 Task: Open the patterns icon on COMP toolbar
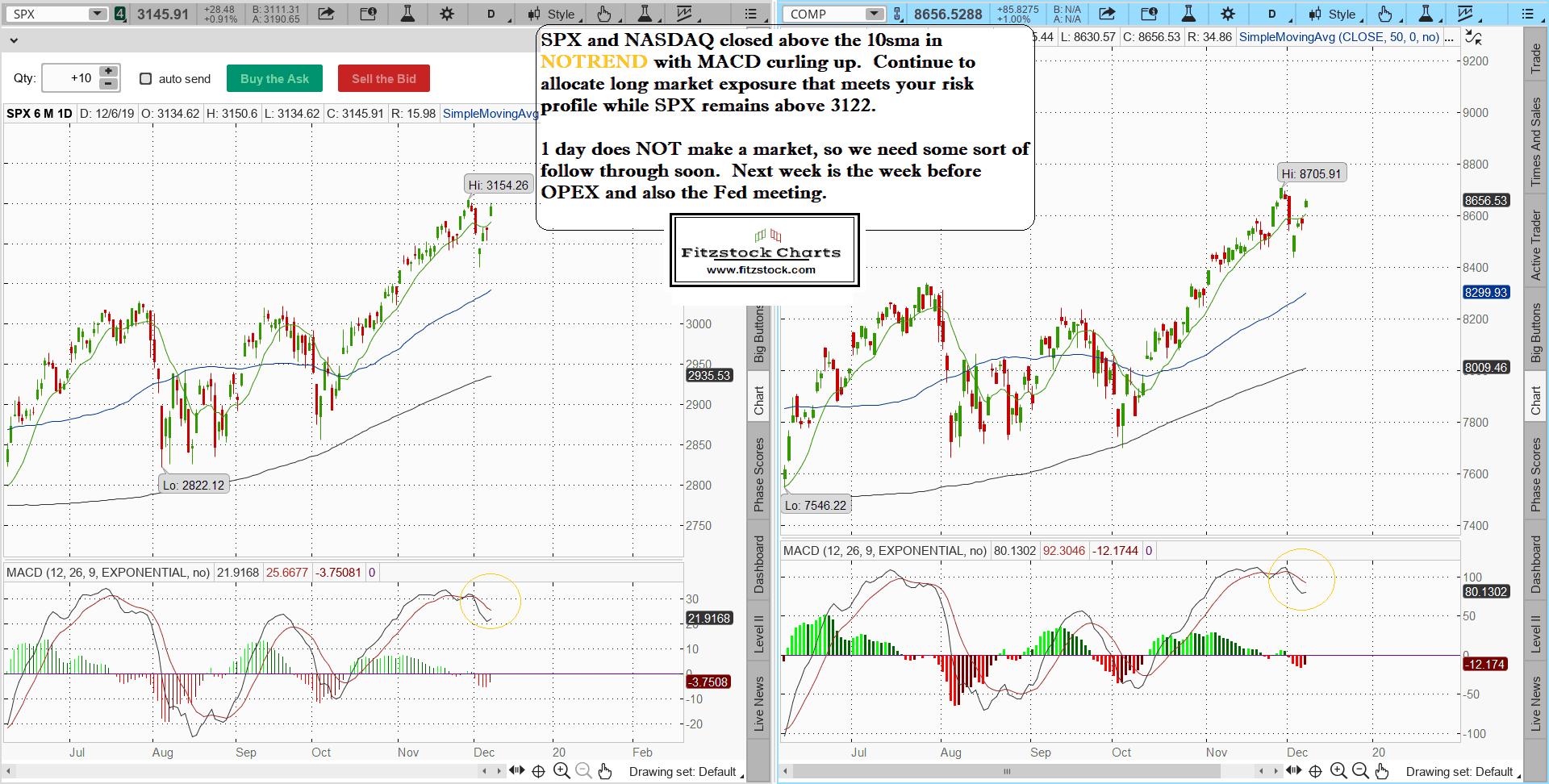1465,14
